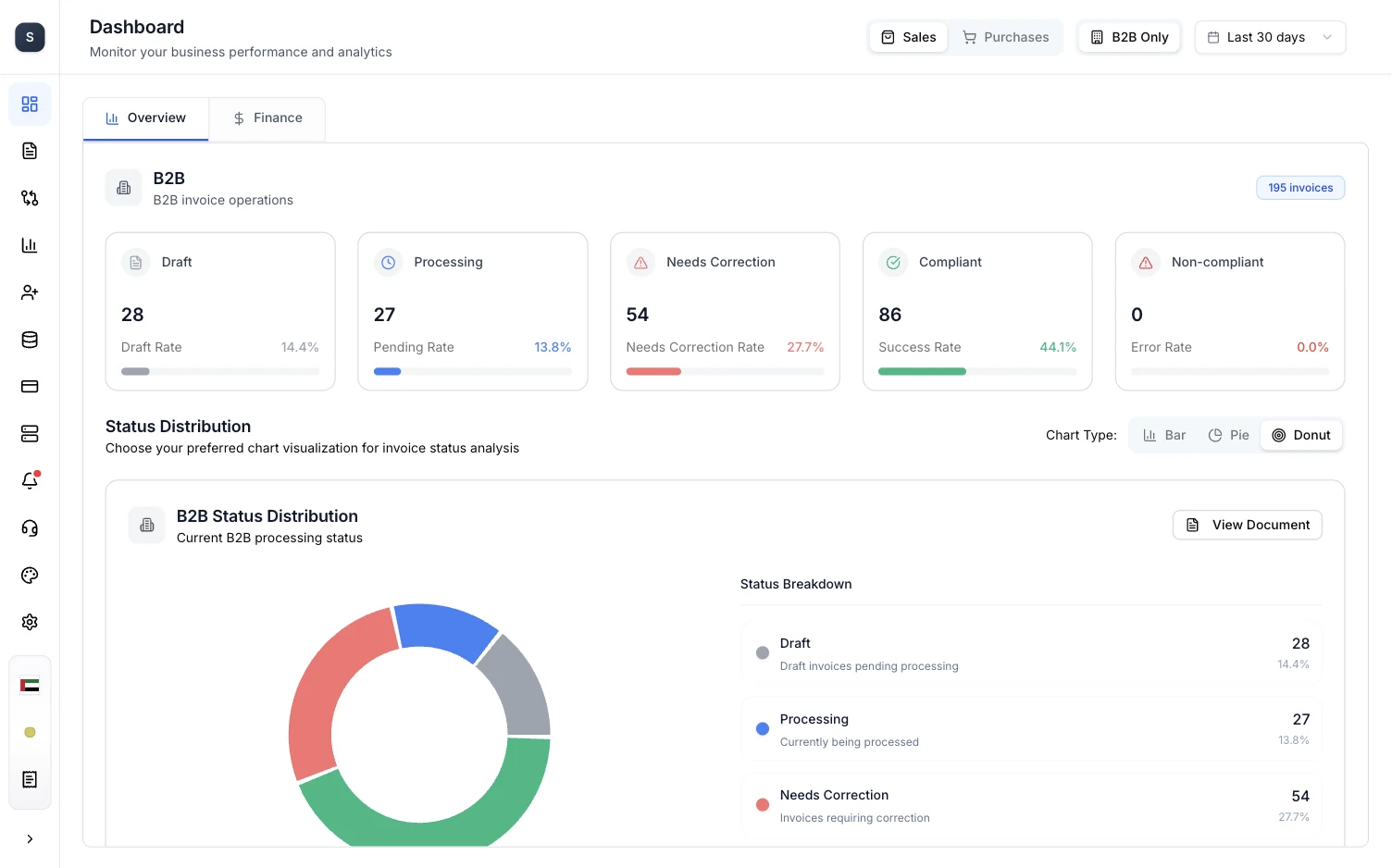The image size is (1392, 868).
Task: Open the settings gear icon in sidebar
Action: (x=30, y=622)
